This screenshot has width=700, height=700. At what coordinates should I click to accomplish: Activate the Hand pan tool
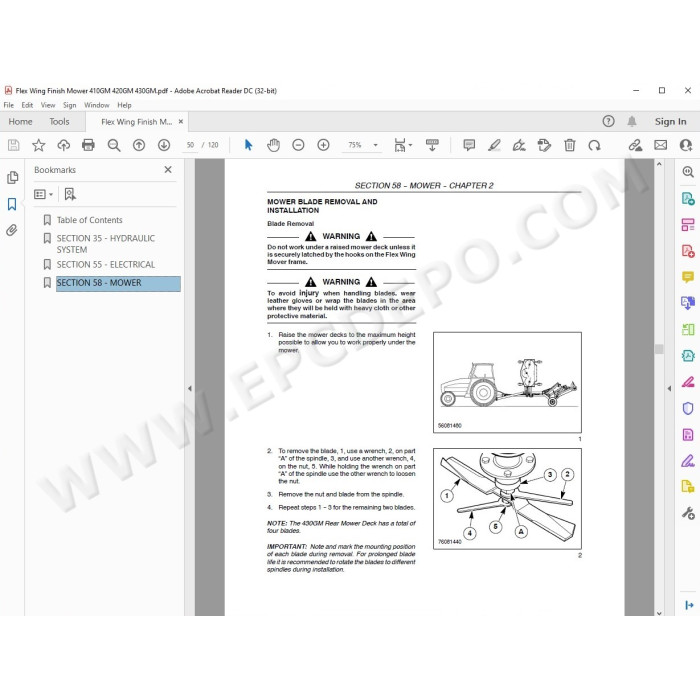point(273,145)
